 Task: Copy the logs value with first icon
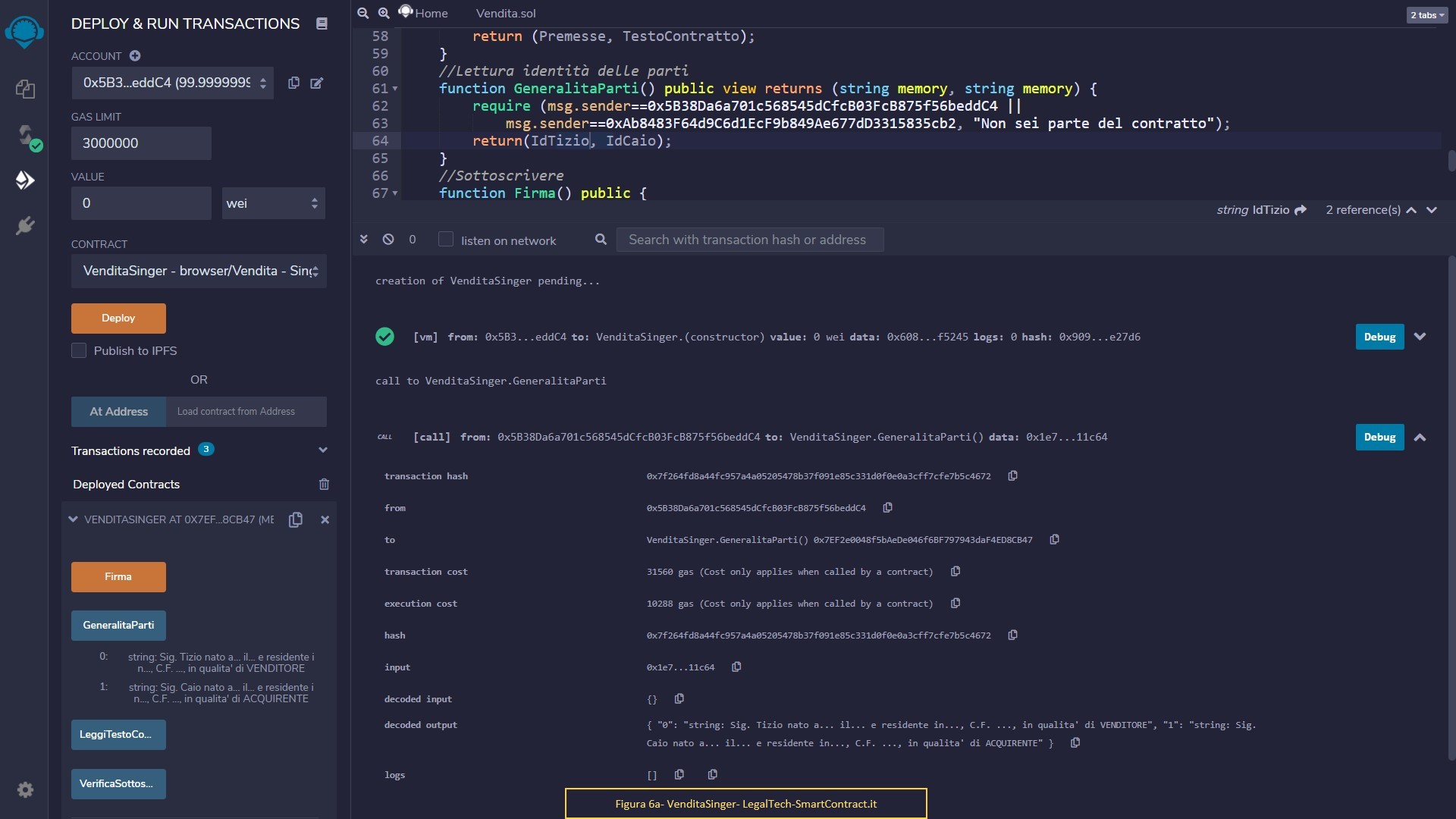pyautogui.click(x=679, y=774)
